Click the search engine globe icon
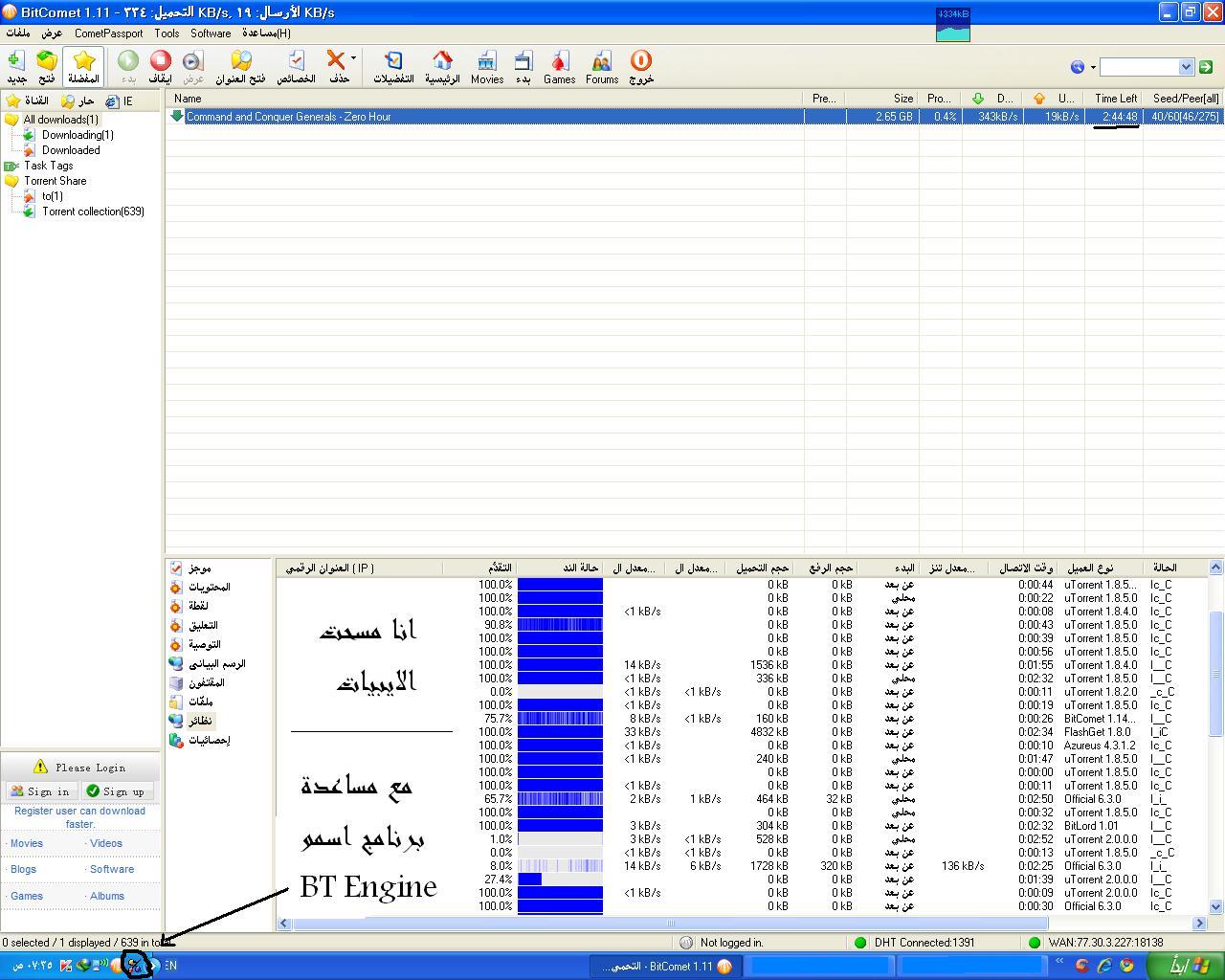Viewport: 1225px width, 980px height. [x=1078, y=67]
